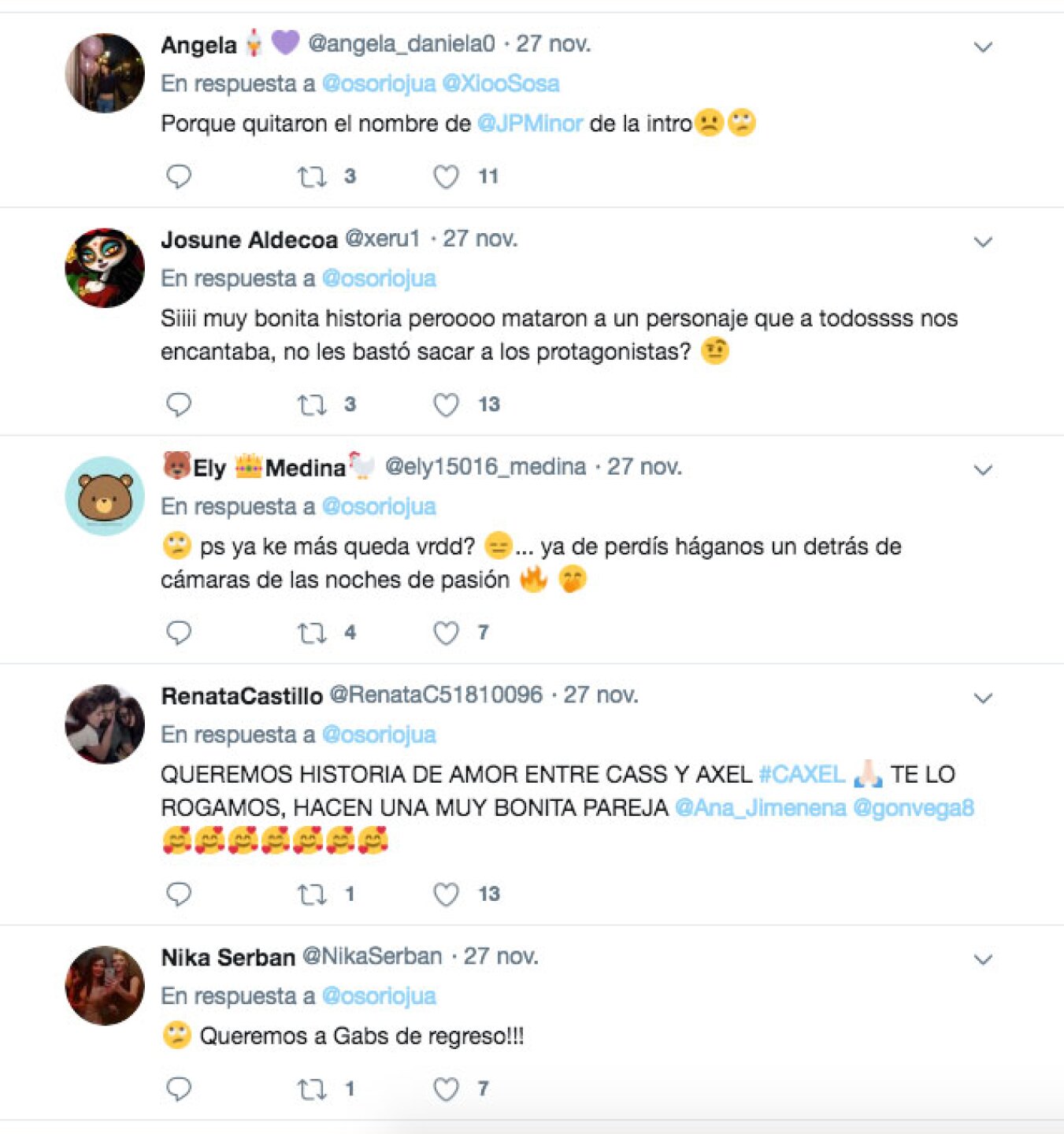Open the chevron menu on Ely Medina's tweet
The image size is (1064, 1134).
click(x=983, y=470)
